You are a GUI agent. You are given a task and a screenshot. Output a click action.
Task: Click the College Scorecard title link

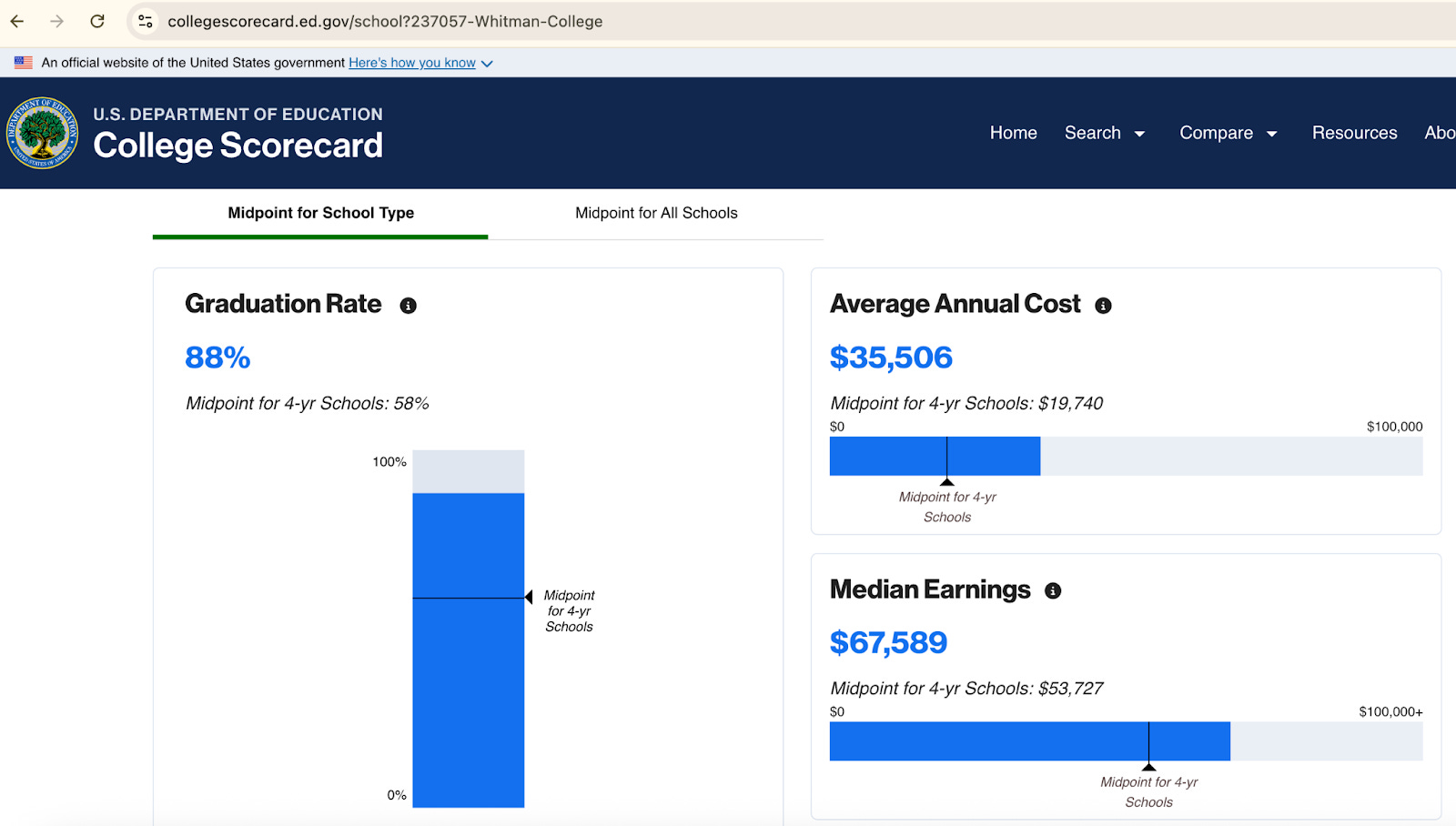(x=238, y=146)
